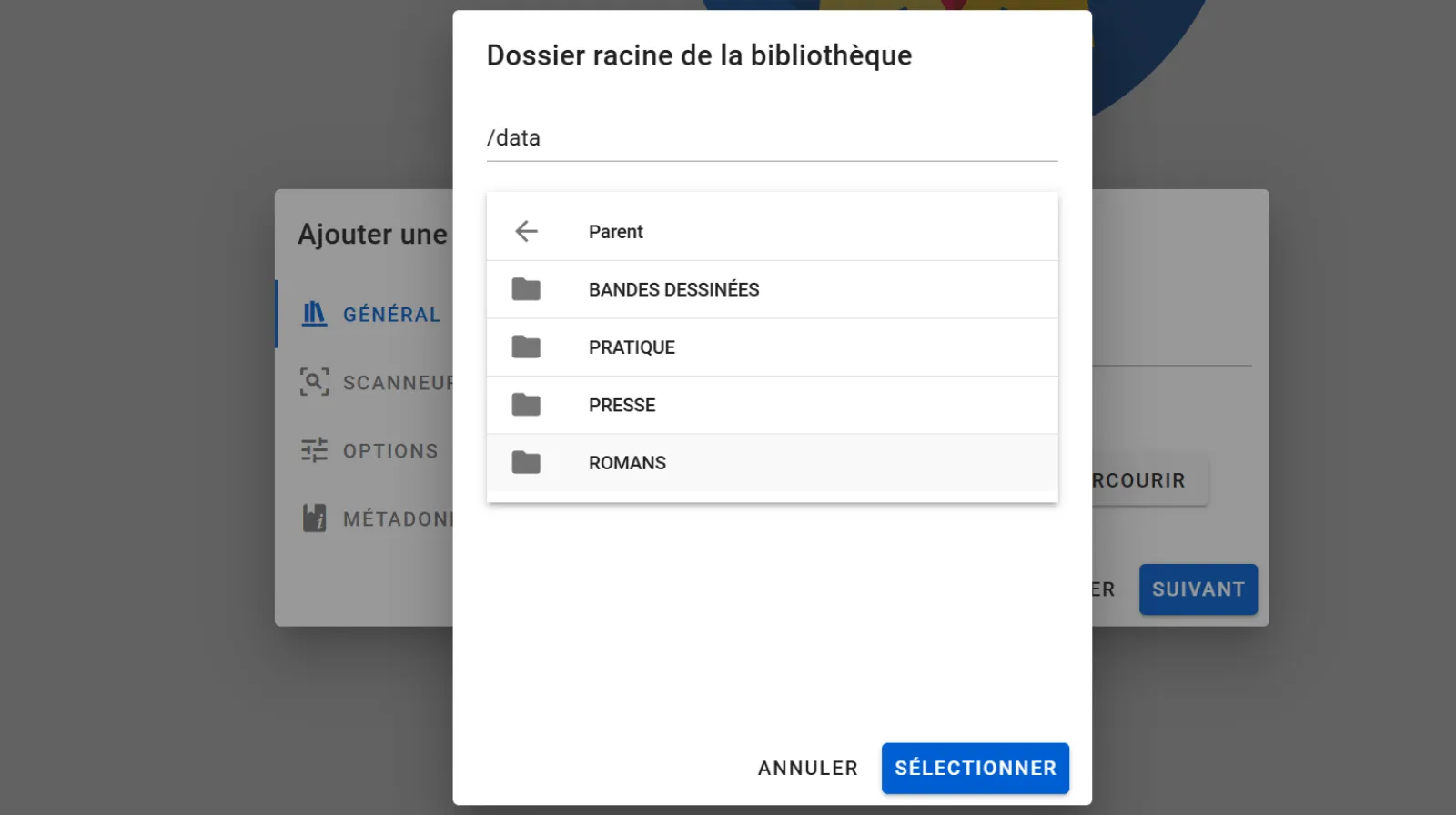Click the scanner icon in sidebar
This screenshot has width=1456, height=815.
click(314, 382)
